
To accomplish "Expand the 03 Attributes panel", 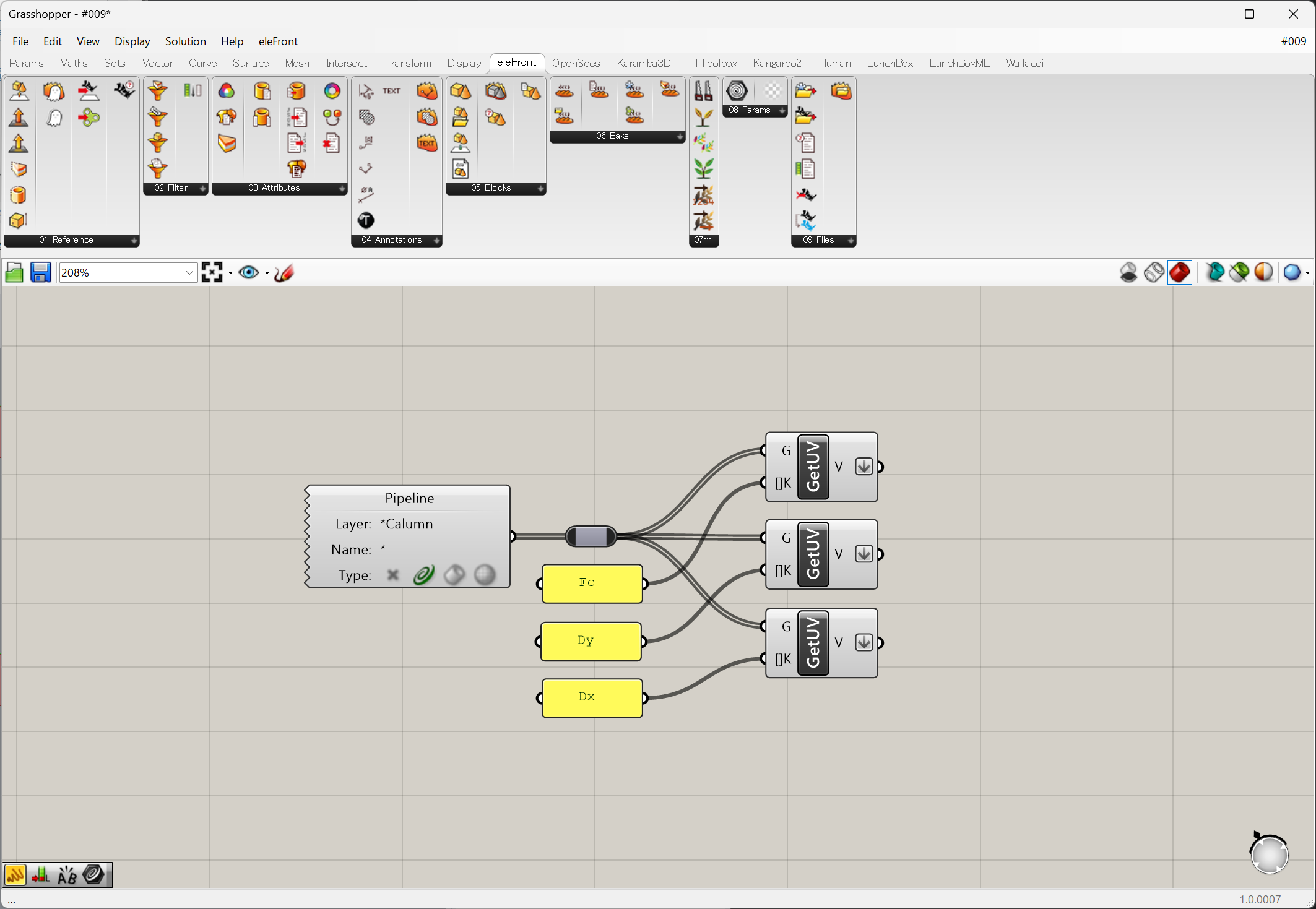I will [x=342, y=188].
